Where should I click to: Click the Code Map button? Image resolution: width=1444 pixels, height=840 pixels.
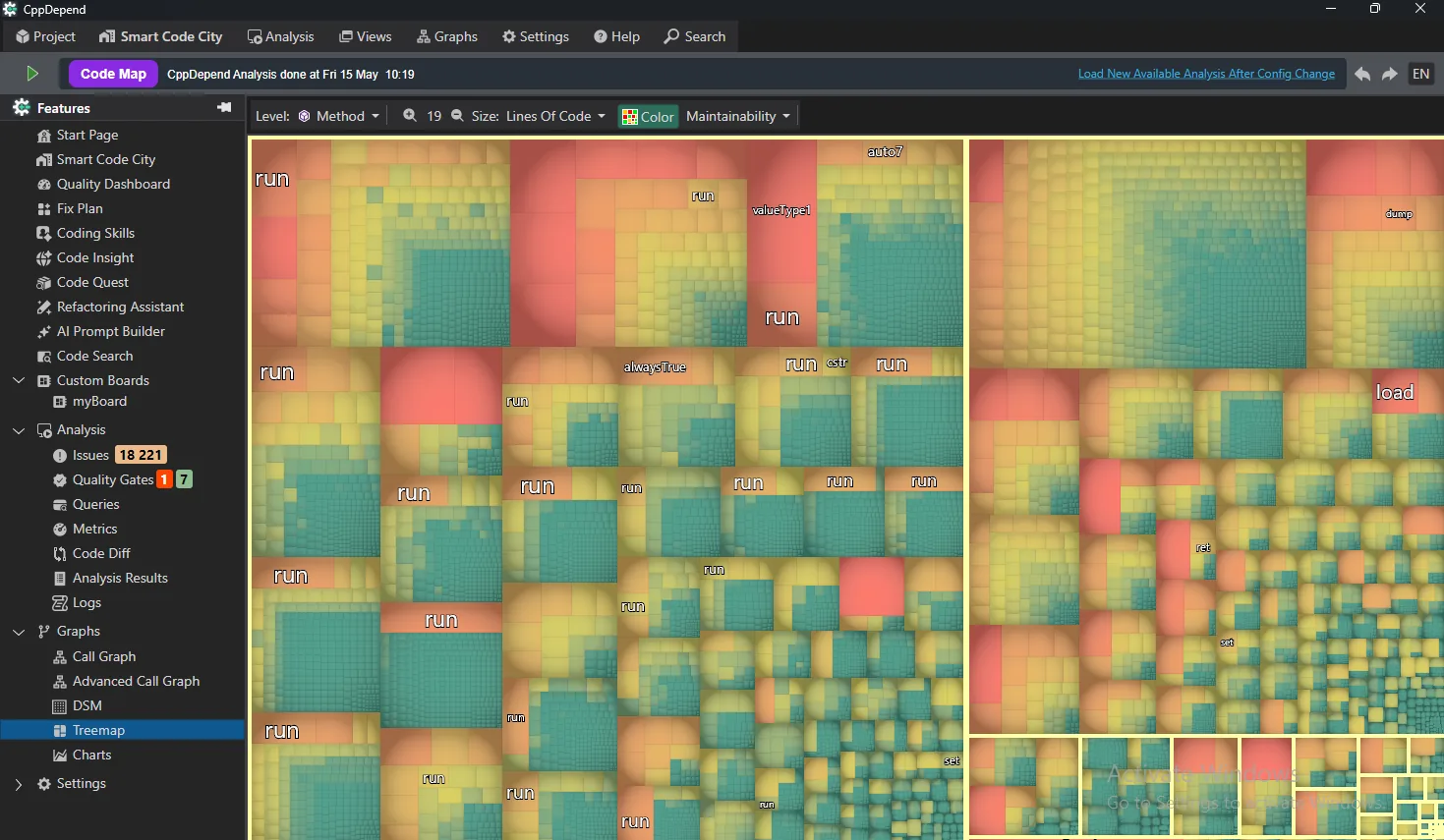point(113,74)
